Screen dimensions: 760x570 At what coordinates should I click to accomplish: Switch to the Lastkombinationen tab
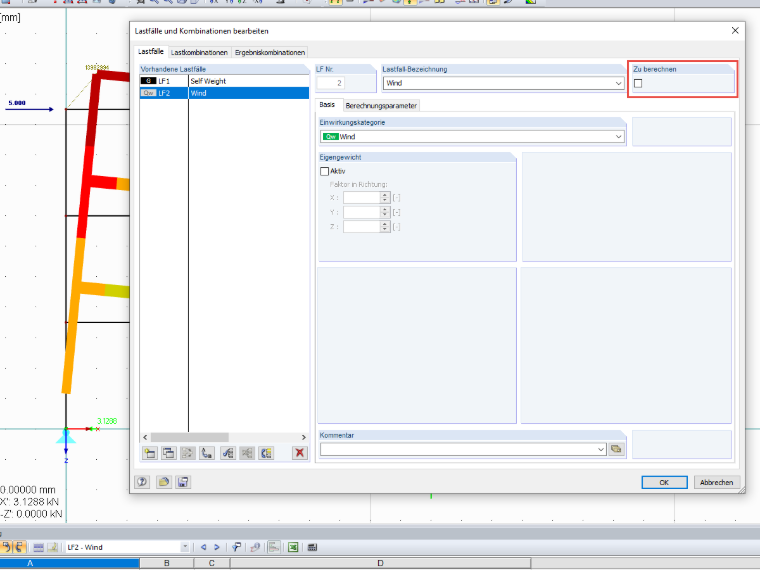click(x=199, y=52)
